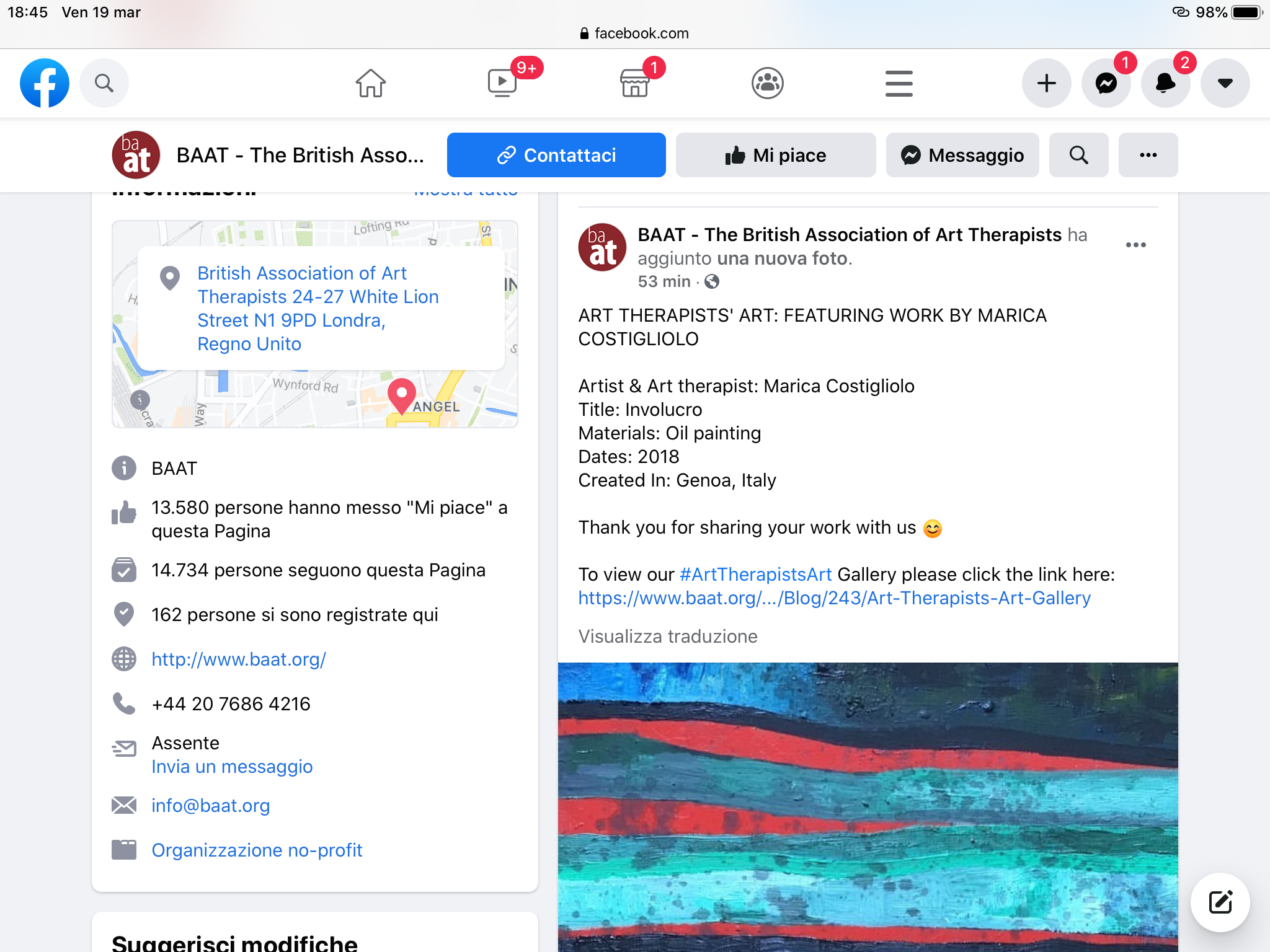1270x952 pixels.
Task: Click the grey address location pin icon
Action: click(x=170, y=278)
